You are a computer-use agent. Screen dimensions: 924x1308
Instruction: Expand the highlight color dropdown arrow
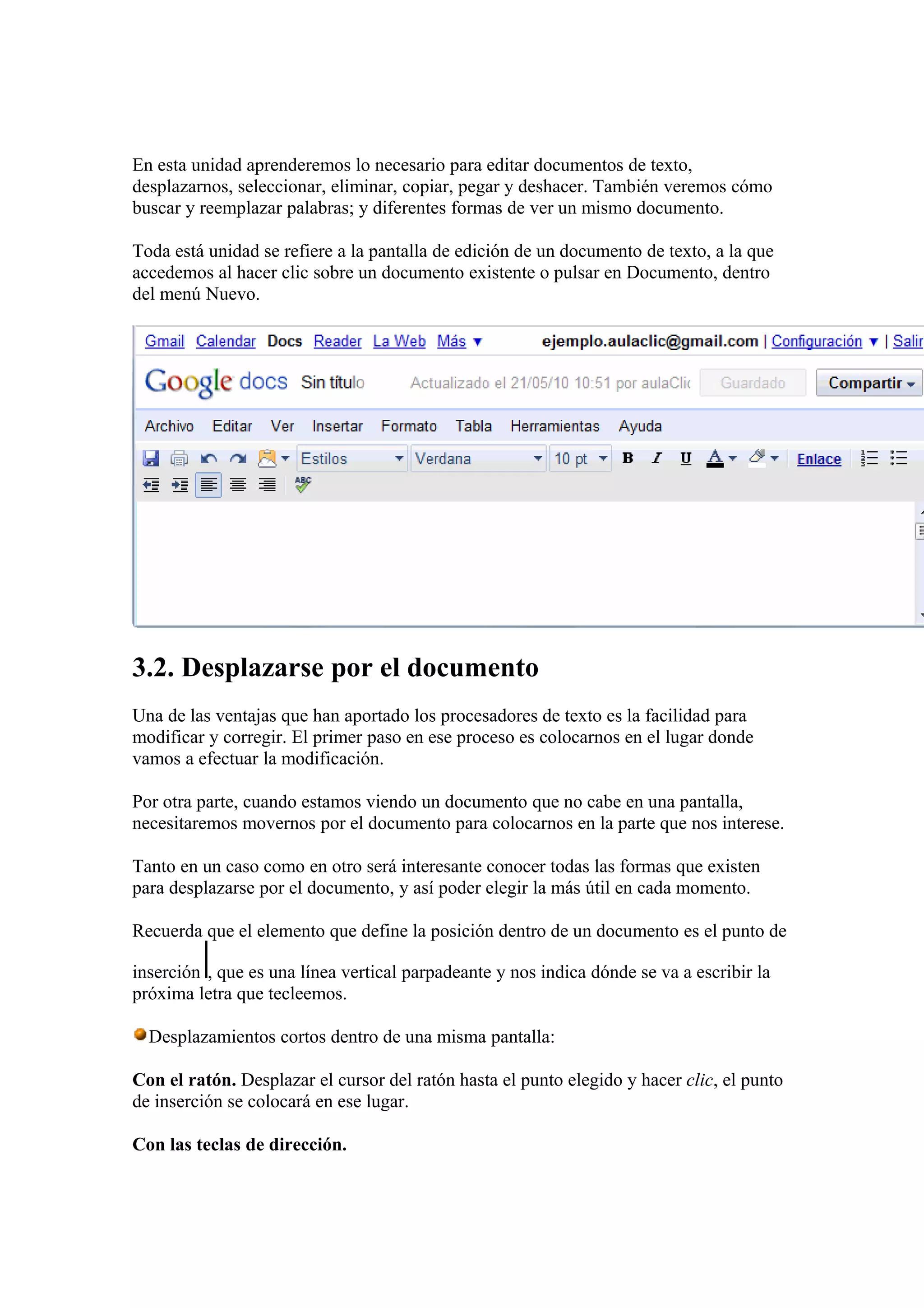pyautogui.click(x=774, y=459)
